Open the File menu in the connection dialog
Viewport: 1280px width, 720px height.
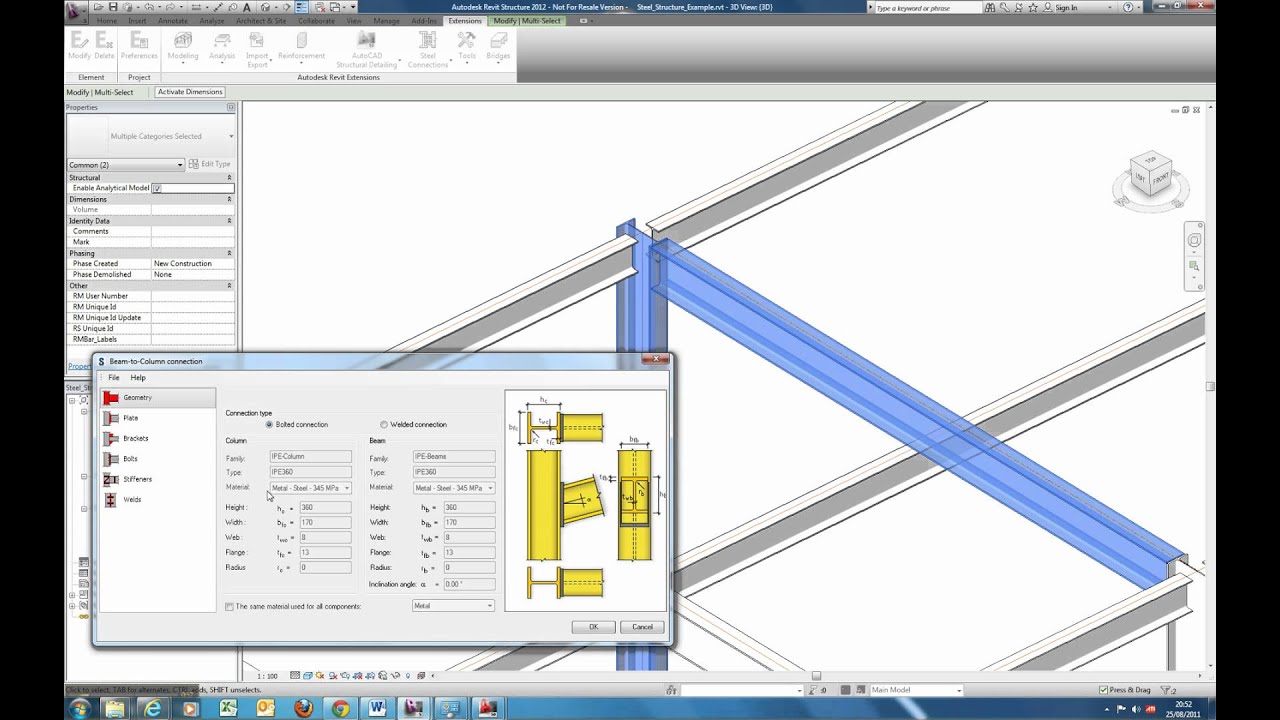[x=113, y=377]
